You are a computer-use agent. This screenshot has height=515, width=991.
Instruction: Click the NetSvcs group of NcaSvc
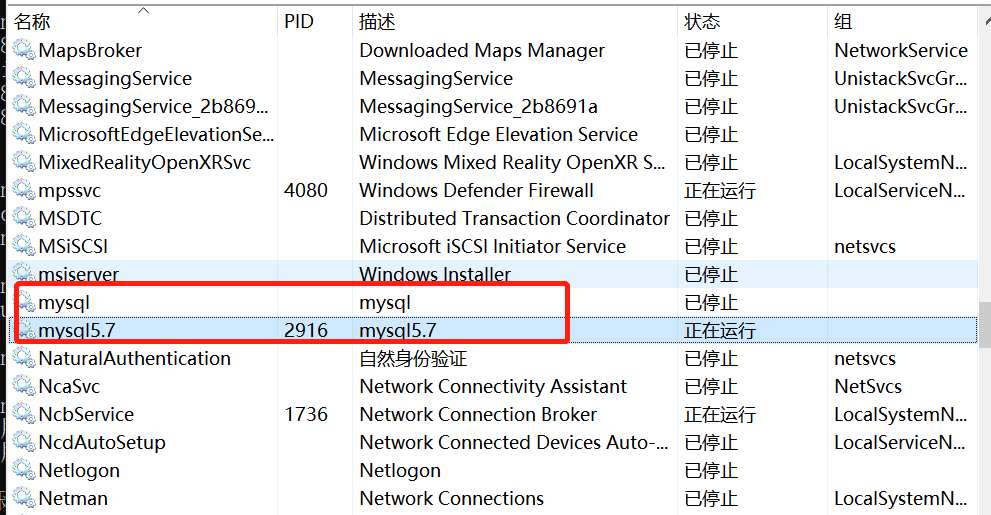tap(868, 386)
